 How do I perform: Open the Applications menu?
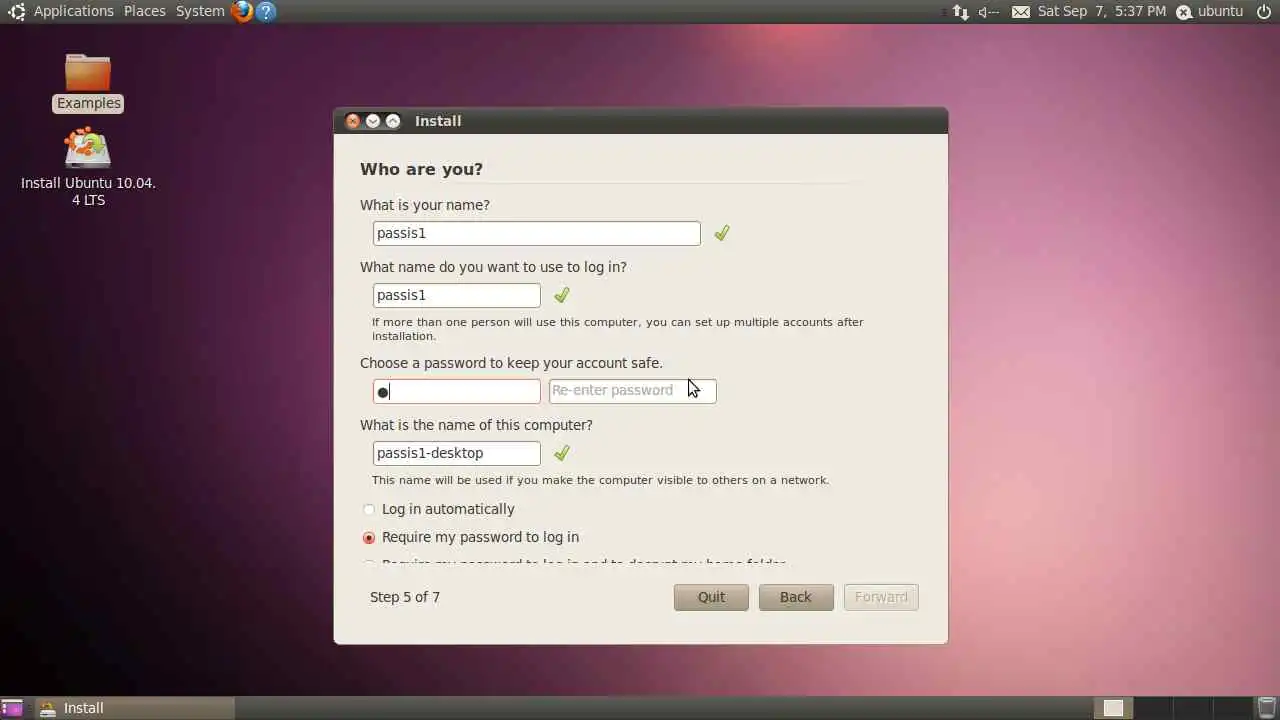tap(74, 11)
